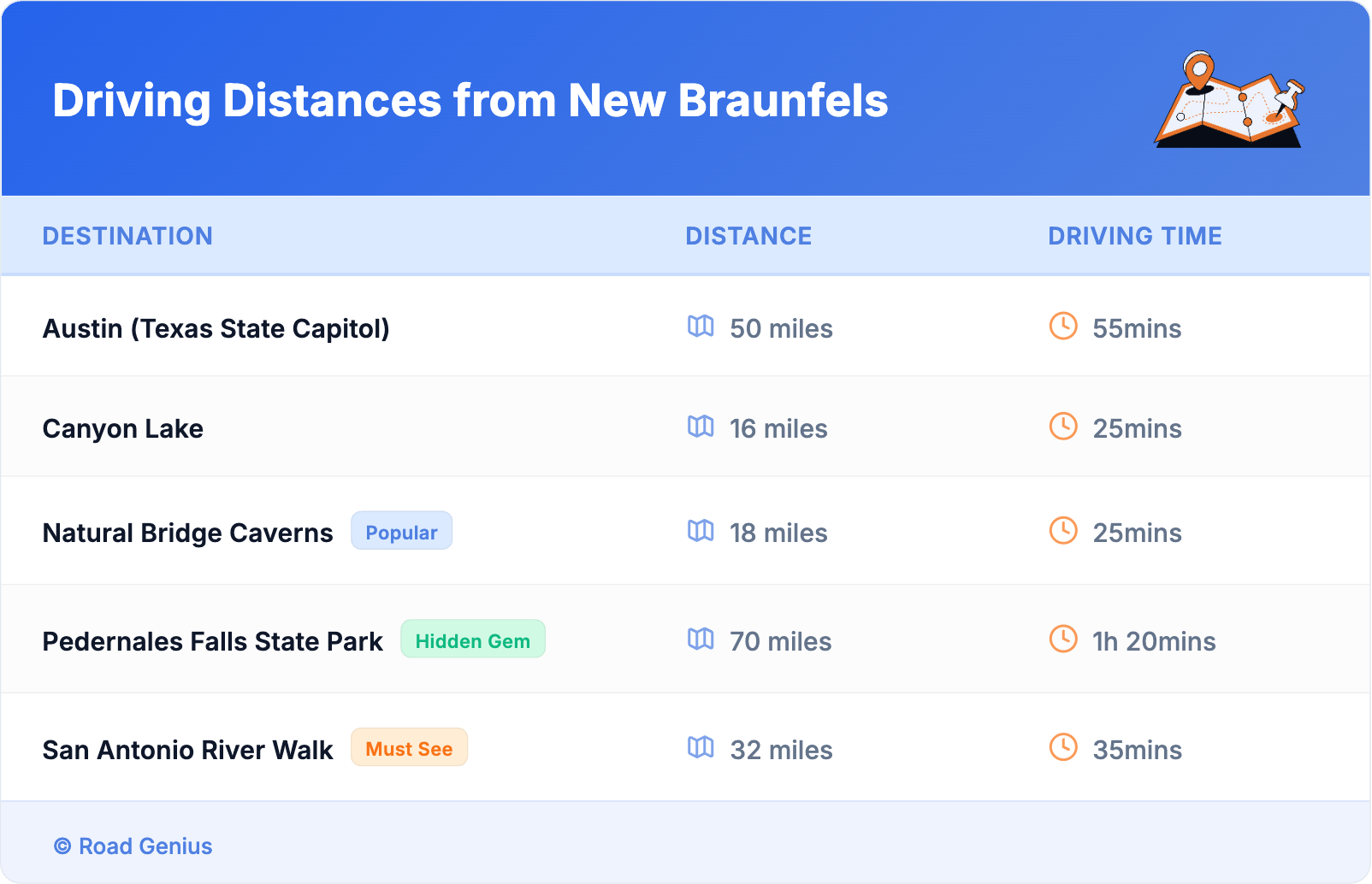Screen dimensions: 1372x884
Task: Click the clock icon next to 1h 20mins
Action: pyautogui.click(x=1063, y=639)
